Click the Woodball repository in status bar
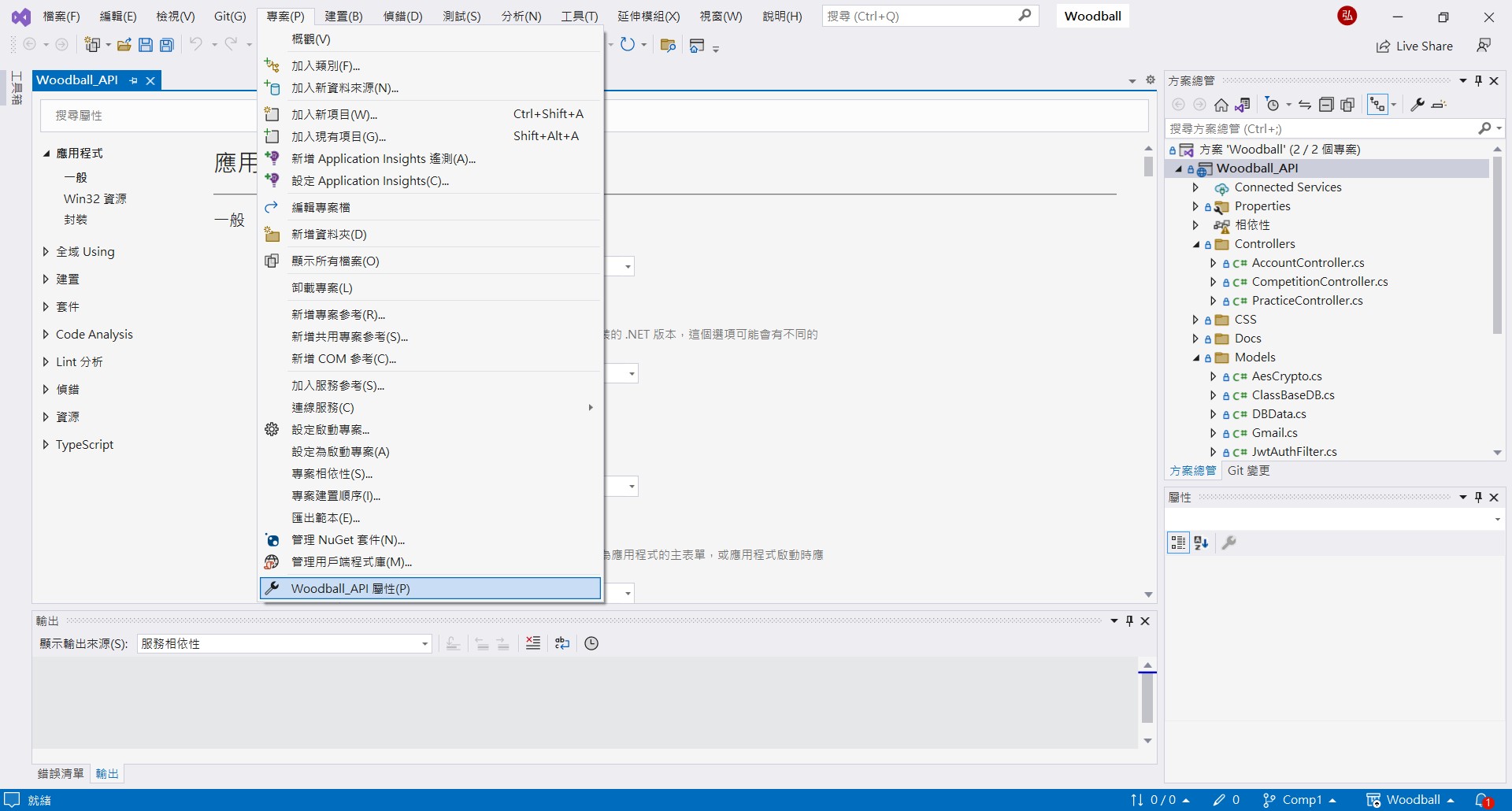 (x=1410, y=800)
